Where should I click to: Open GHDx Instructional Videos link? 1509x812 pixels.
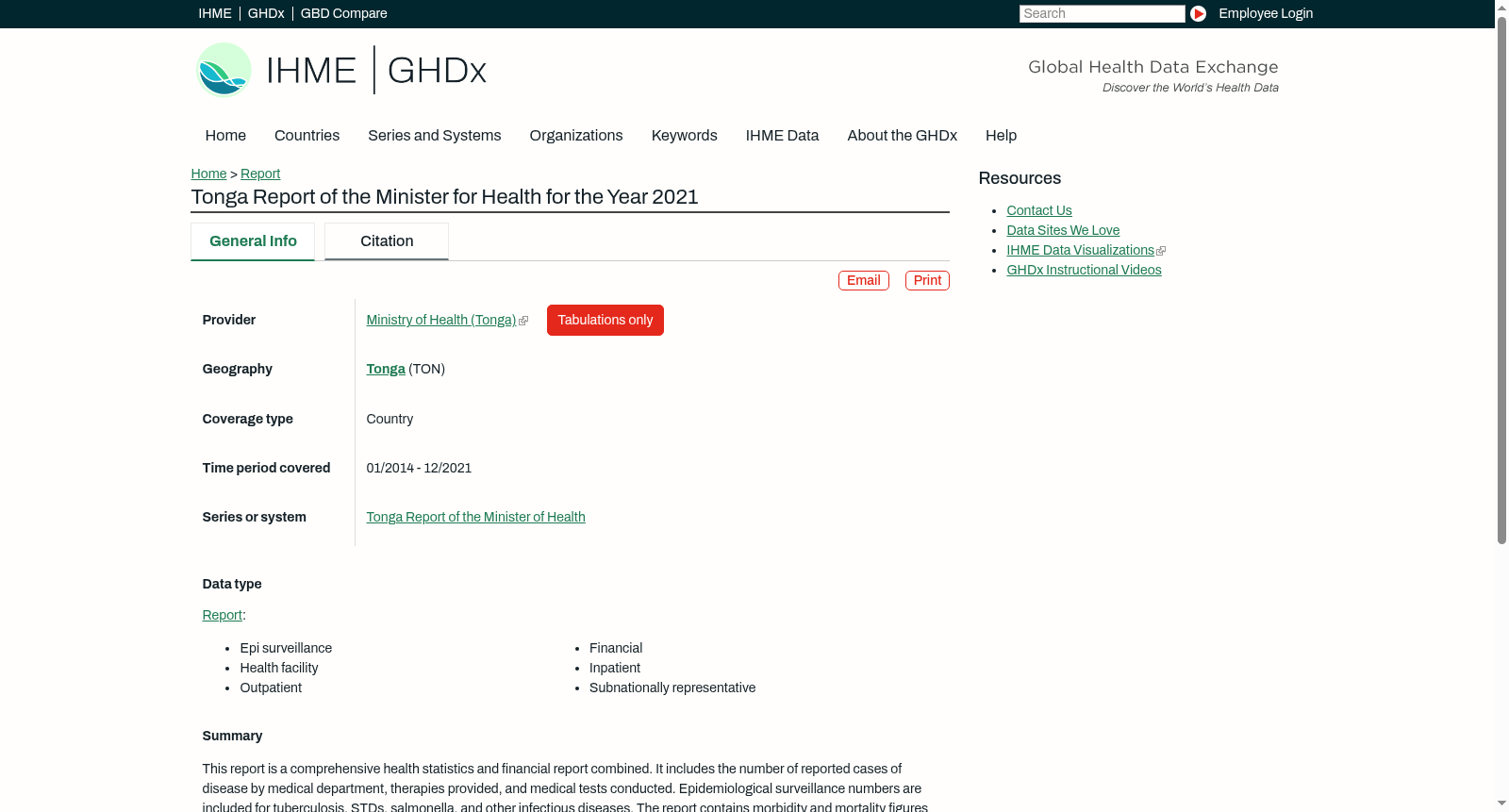[x=1085, y=271]
